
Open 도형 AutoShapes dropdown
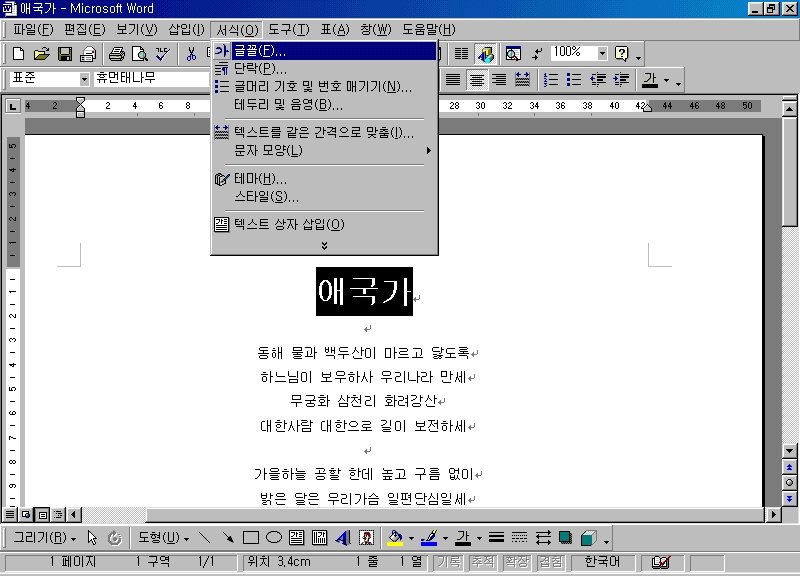[x=164, y=537]
